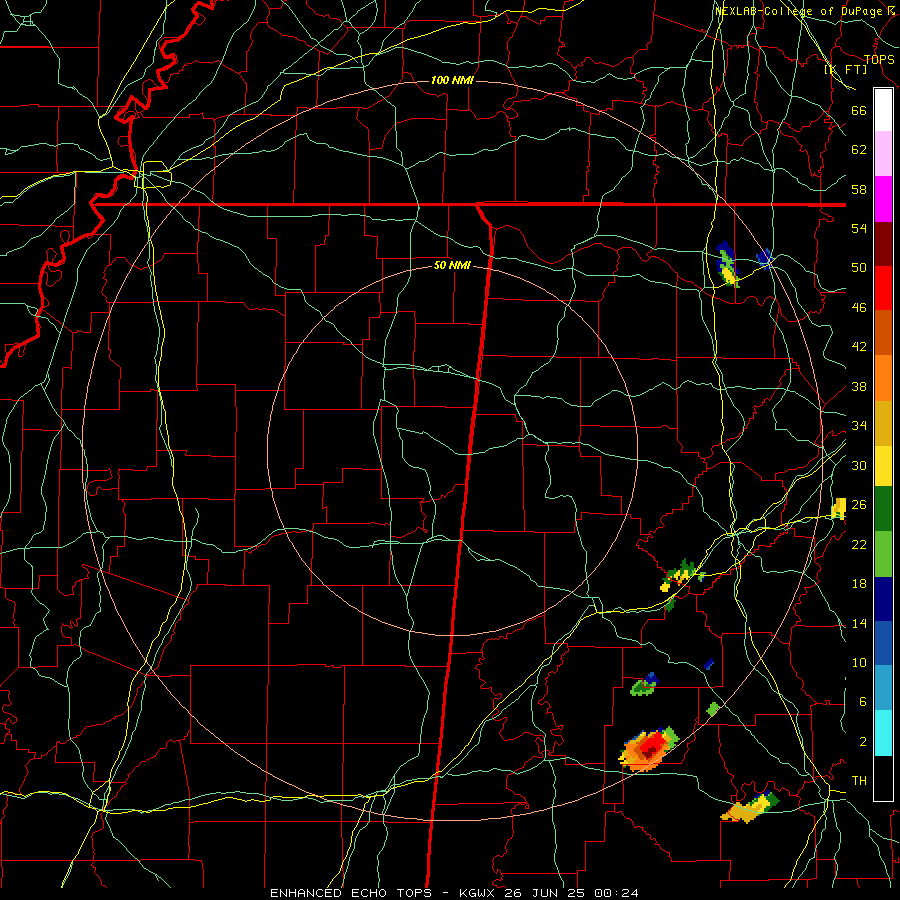Click the yellow-green echo cluster on the highway
This screenshot has width=900, height=900.
tap(682, 576)
